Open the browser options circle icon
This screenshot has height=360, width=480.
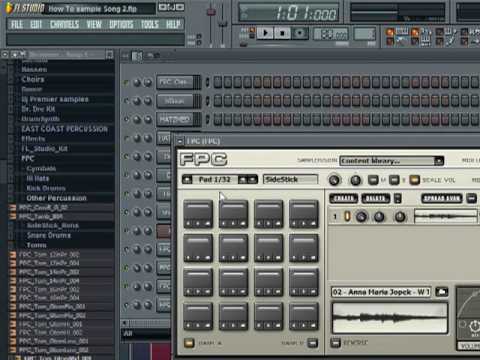tap(5, 54)
